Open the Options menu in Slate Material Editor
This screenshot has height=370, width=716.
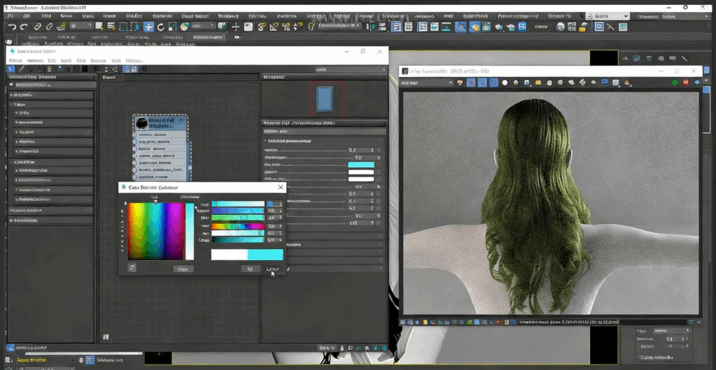[98, 60]
